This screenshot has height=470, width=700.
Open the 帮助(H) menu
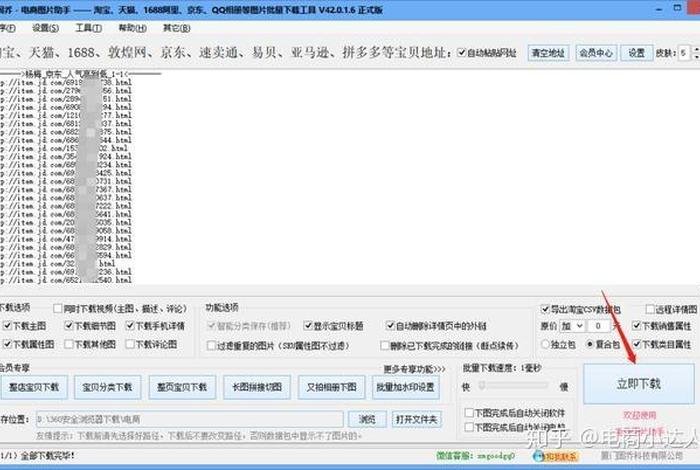click(x=132, y=28)
